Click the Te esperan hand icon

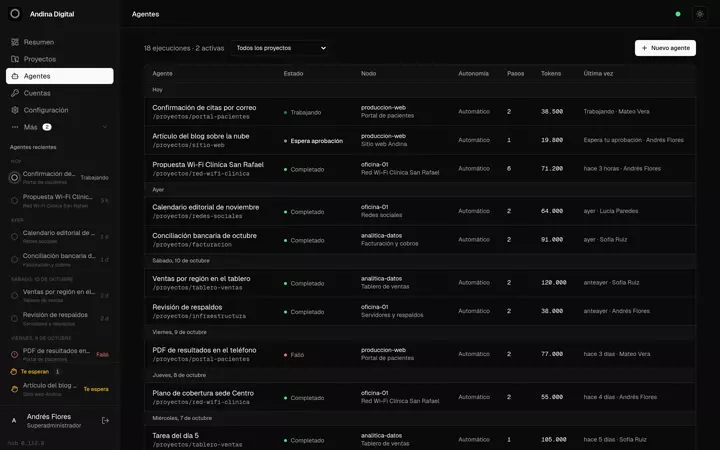tap(14, 371)
